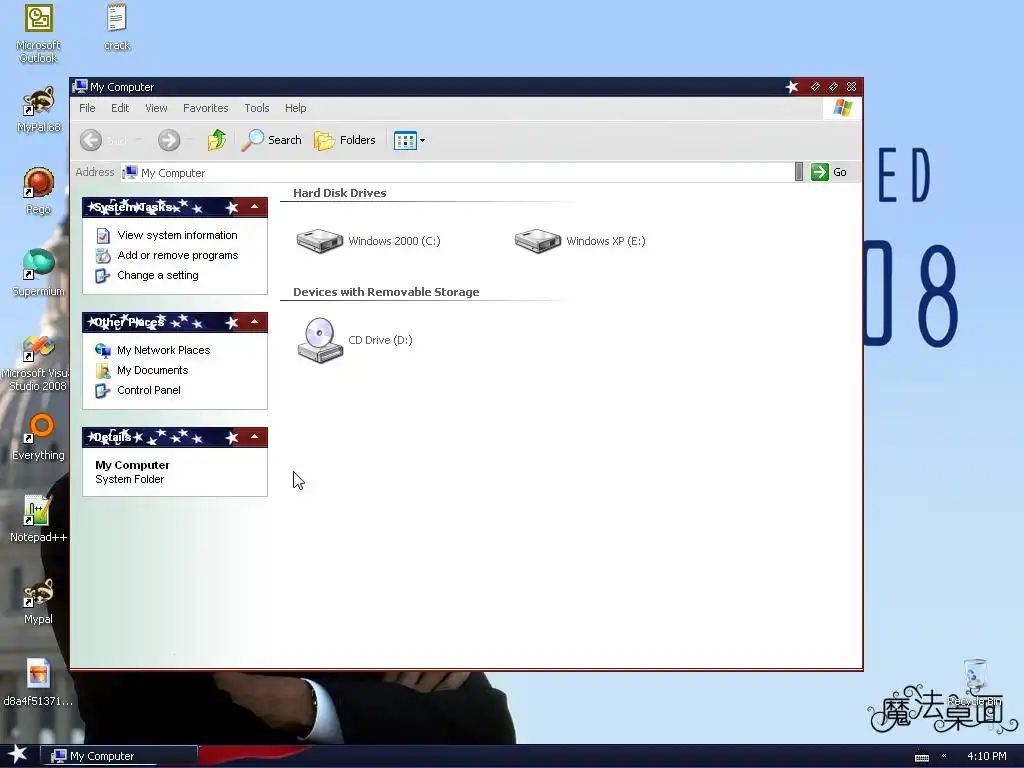1024x768 pixels.
Task: Click View system information link
Action: coord(177,235)
